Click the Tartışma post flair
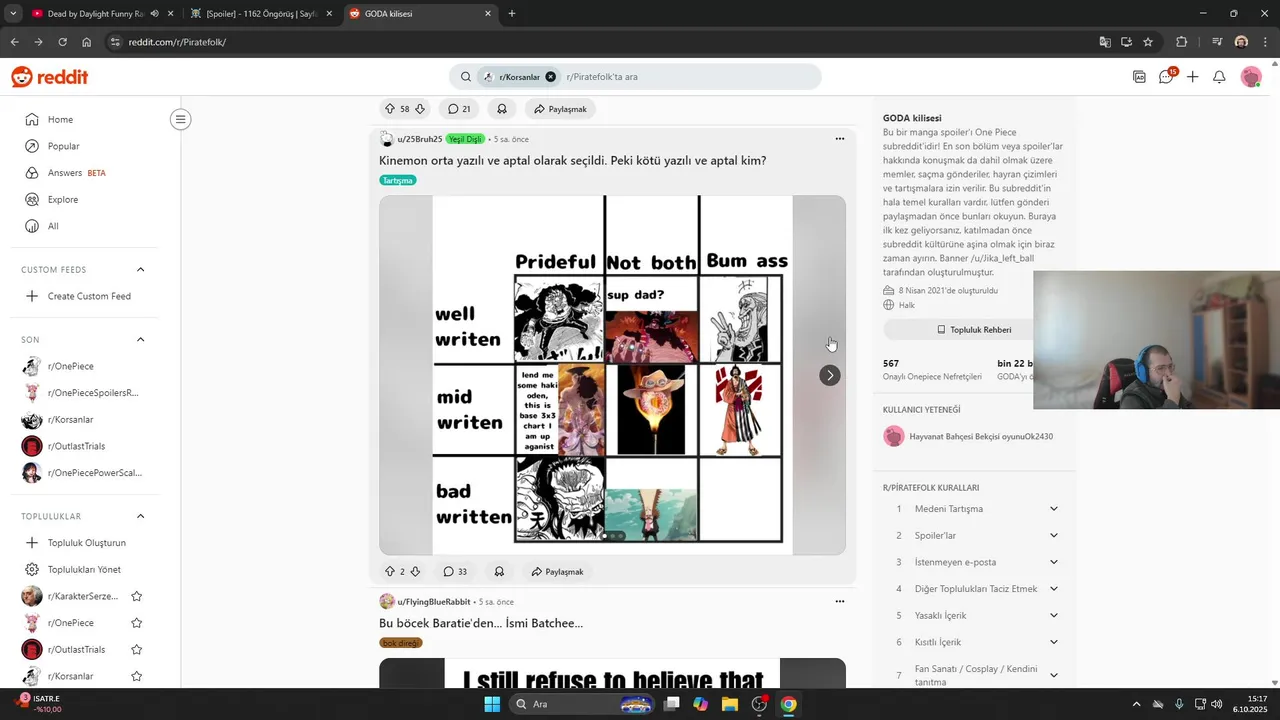 click(x=398, y=180)
